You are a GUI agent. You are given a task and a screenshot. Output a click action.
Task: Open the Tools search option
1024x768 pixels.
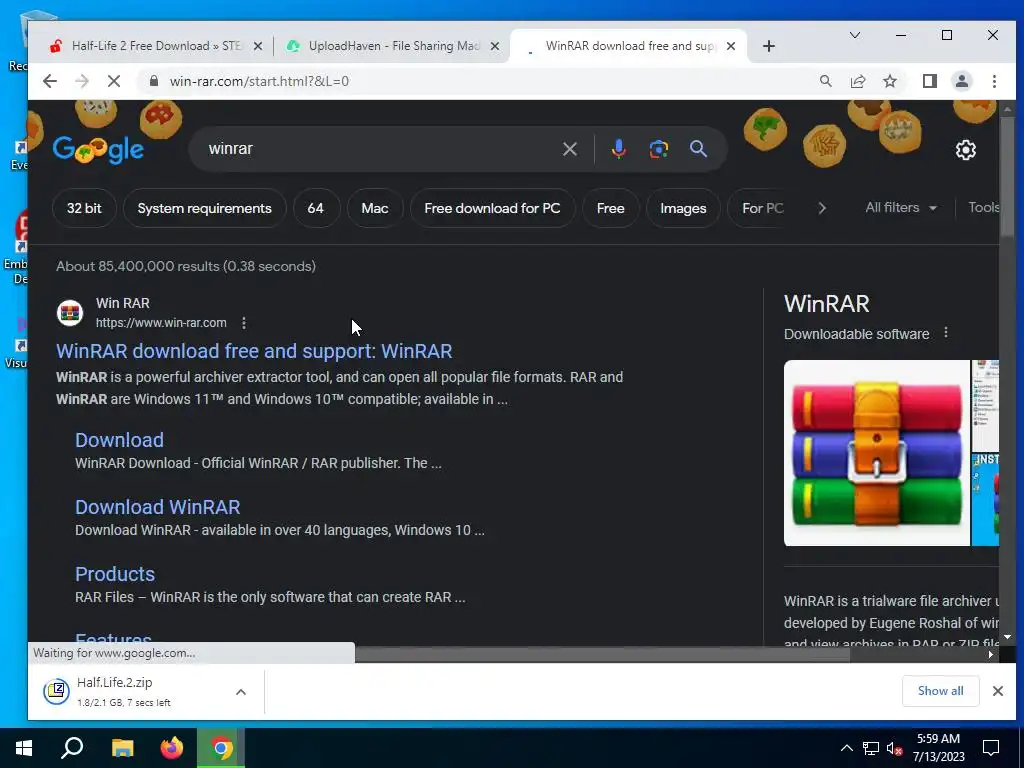pyautogui.click(x=984, y=207)
